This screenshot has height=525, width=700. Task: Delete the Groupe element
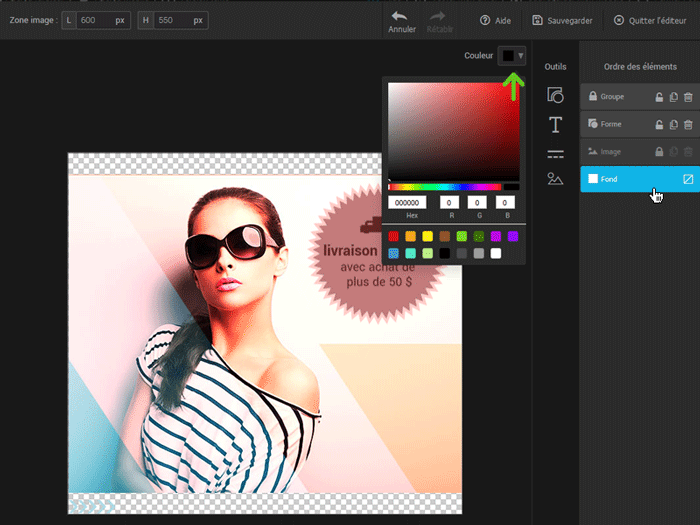pos(688,97)
